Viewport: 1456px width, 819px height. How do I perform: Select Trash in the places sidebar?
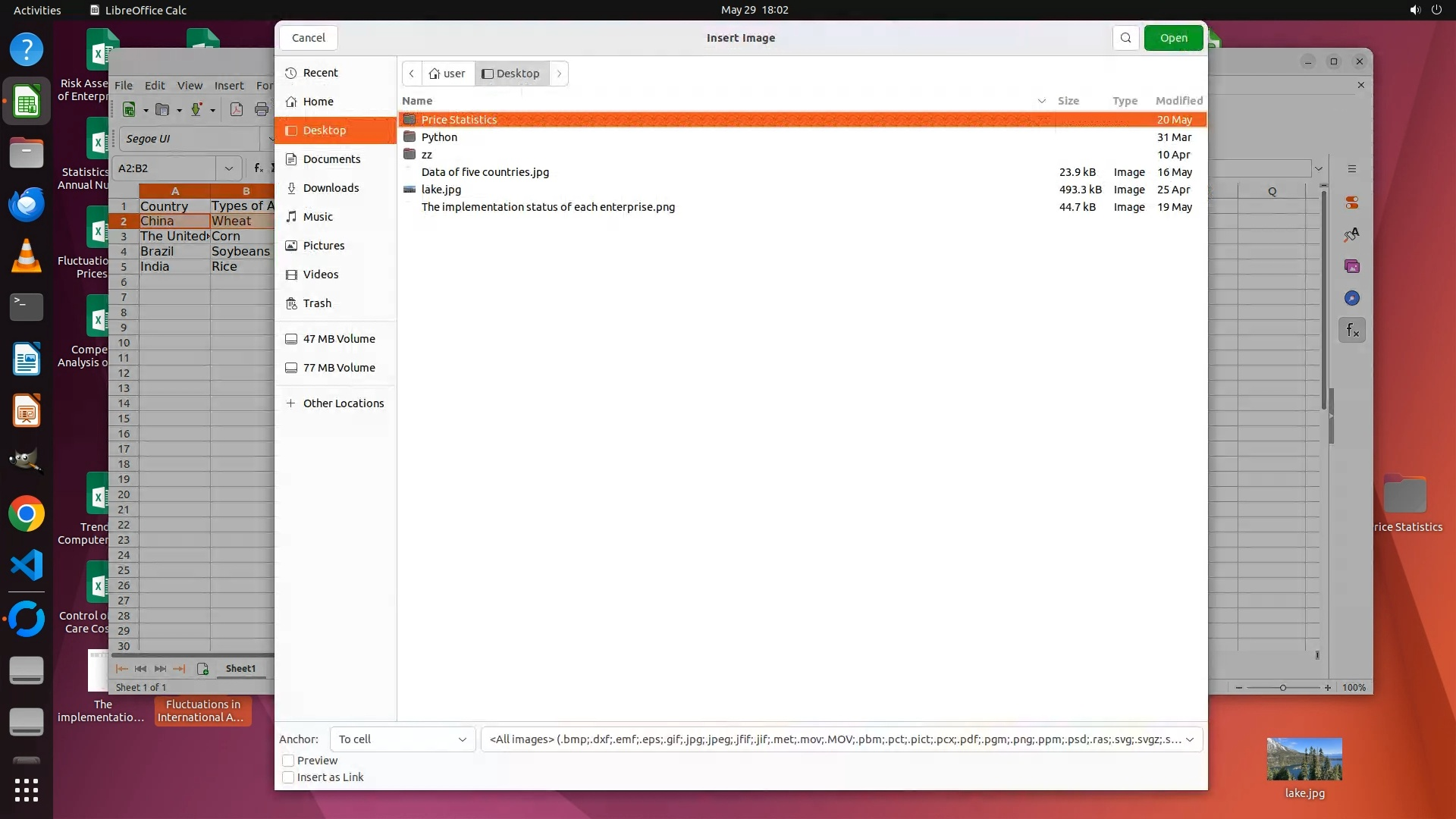317,303
